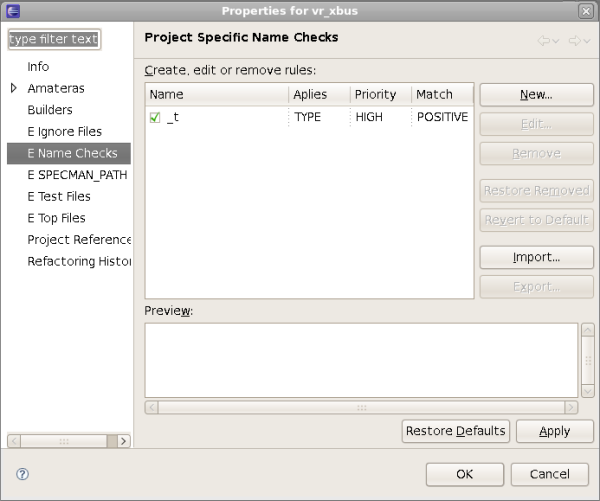Toggle the _t rule checkbox
Screen dimensions: 600x501
(x=155, y=117)
